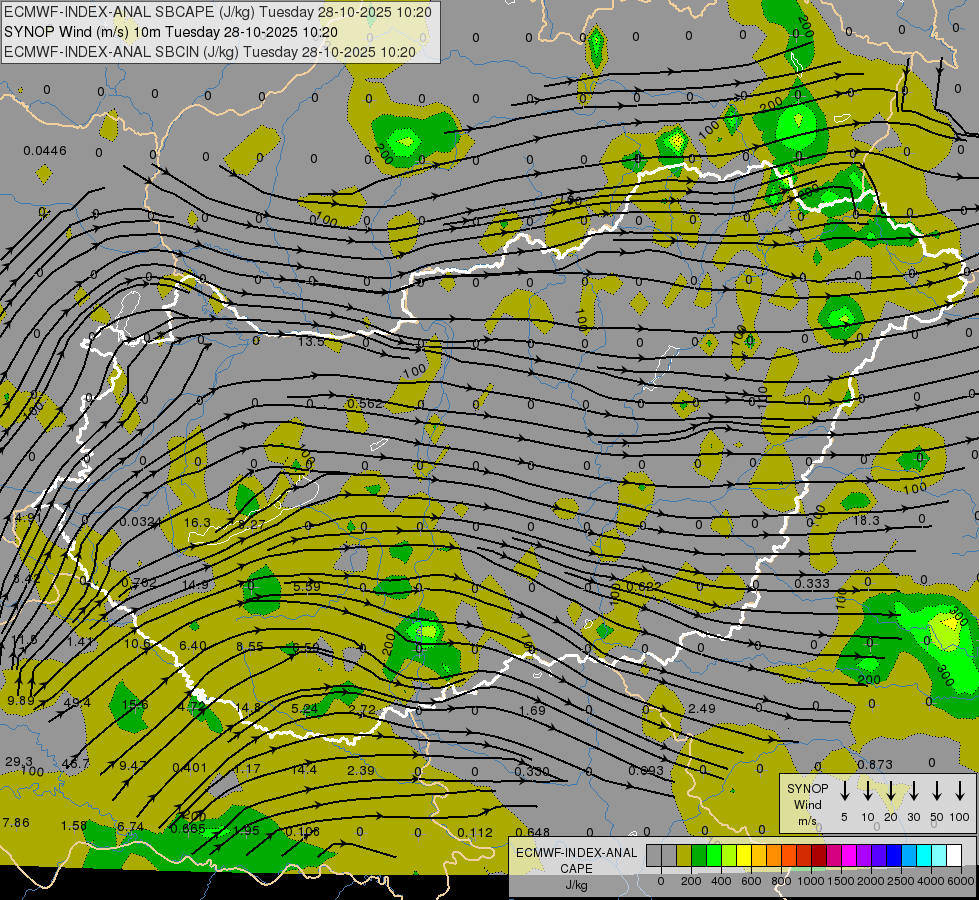979x900 pixels.
Task: Click the 0.0446 value on the map
Action: (45, 151)
